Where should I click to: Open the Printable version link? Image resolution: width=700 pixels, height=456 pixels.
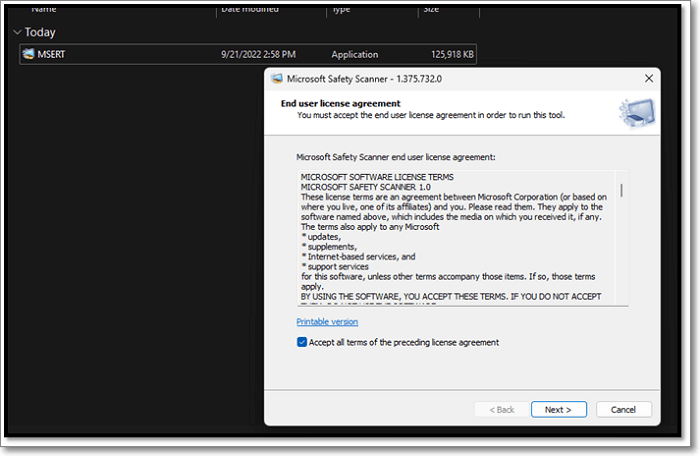(327, 322)
